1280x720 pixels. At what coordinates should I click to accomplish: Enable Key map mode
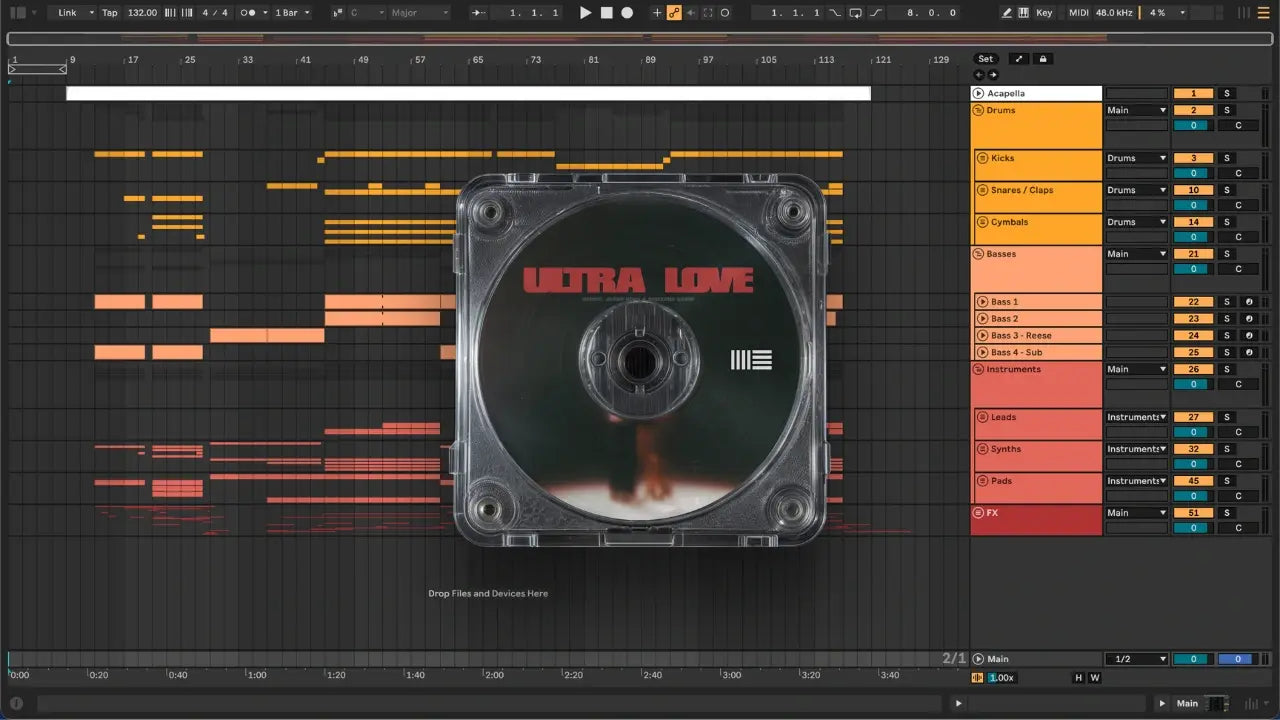[1044, 13]
